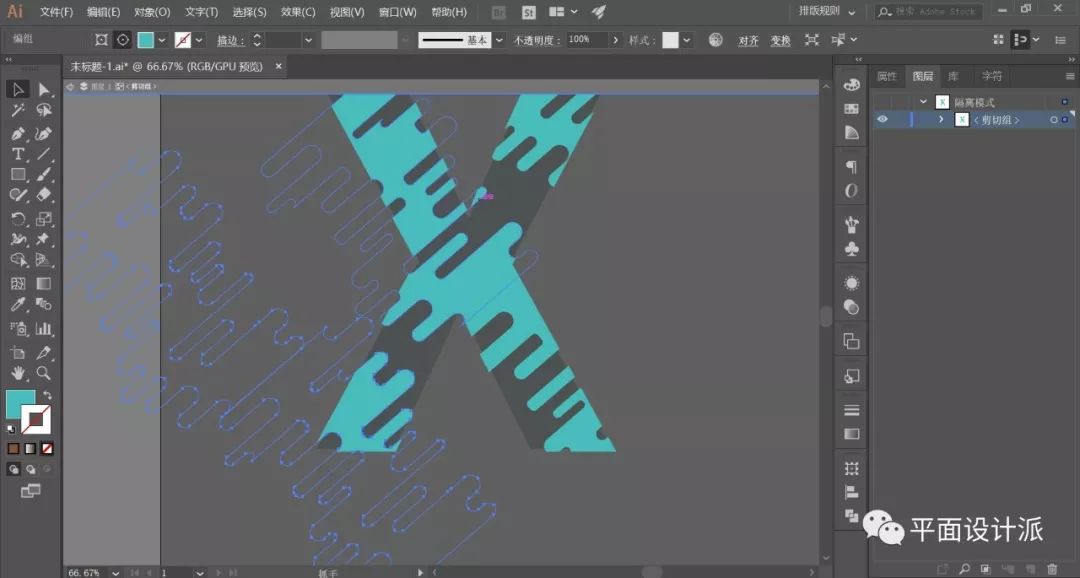The width and height of the screenshot is (1080, 578).
Task: Toggle visibility of the 剪切组 layer
Action: pos(882,120)
